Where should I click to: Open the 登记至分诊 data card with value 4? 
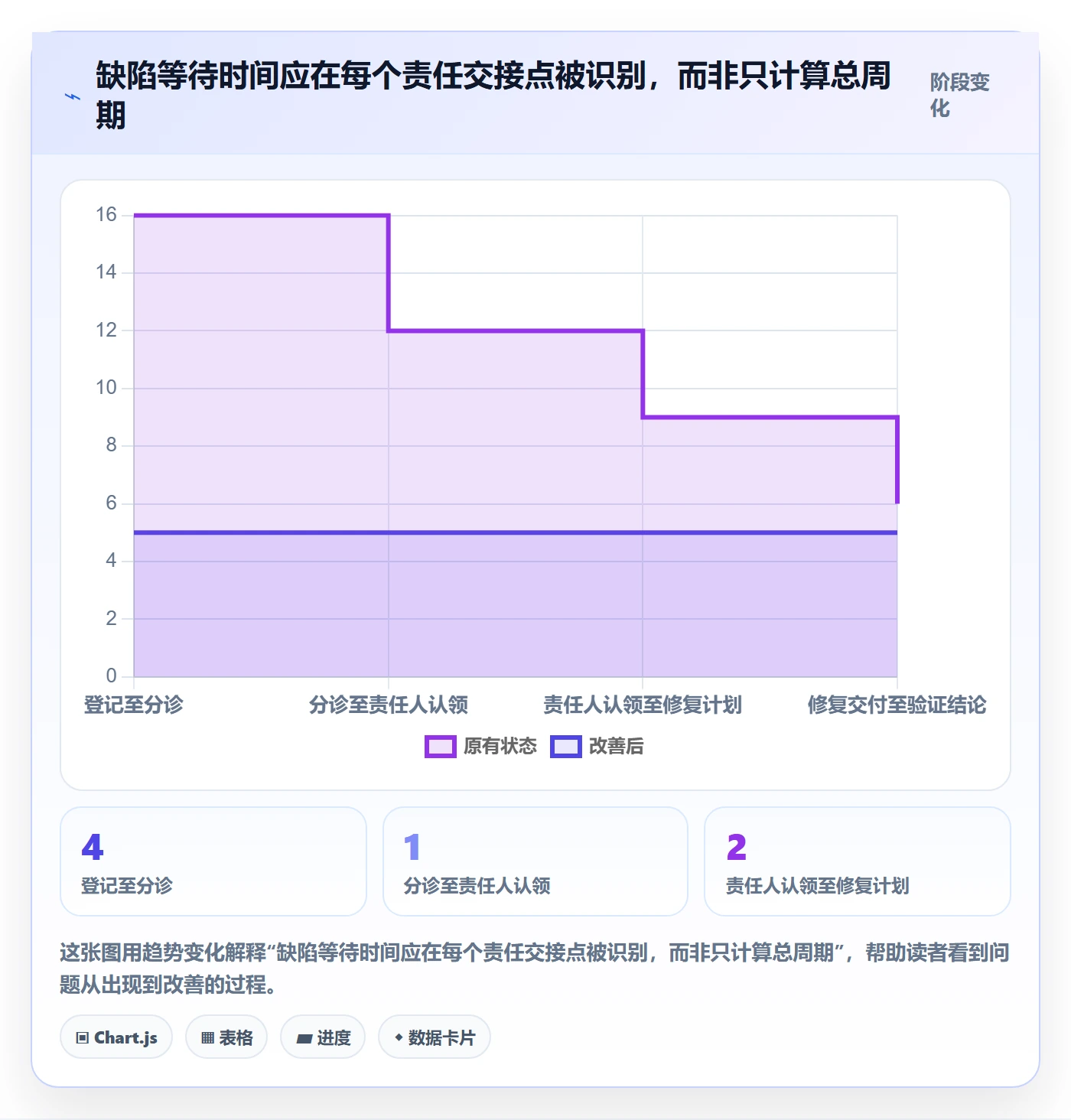point(213,861)
